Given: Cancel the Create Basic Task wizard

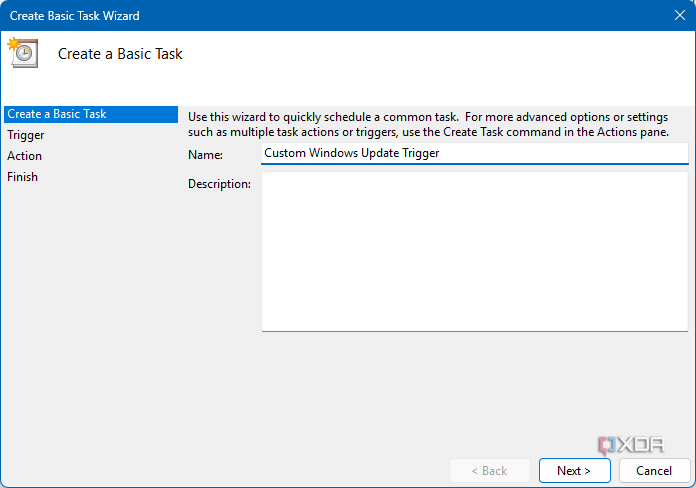Looking at the screenshot, I should (654, 470).
